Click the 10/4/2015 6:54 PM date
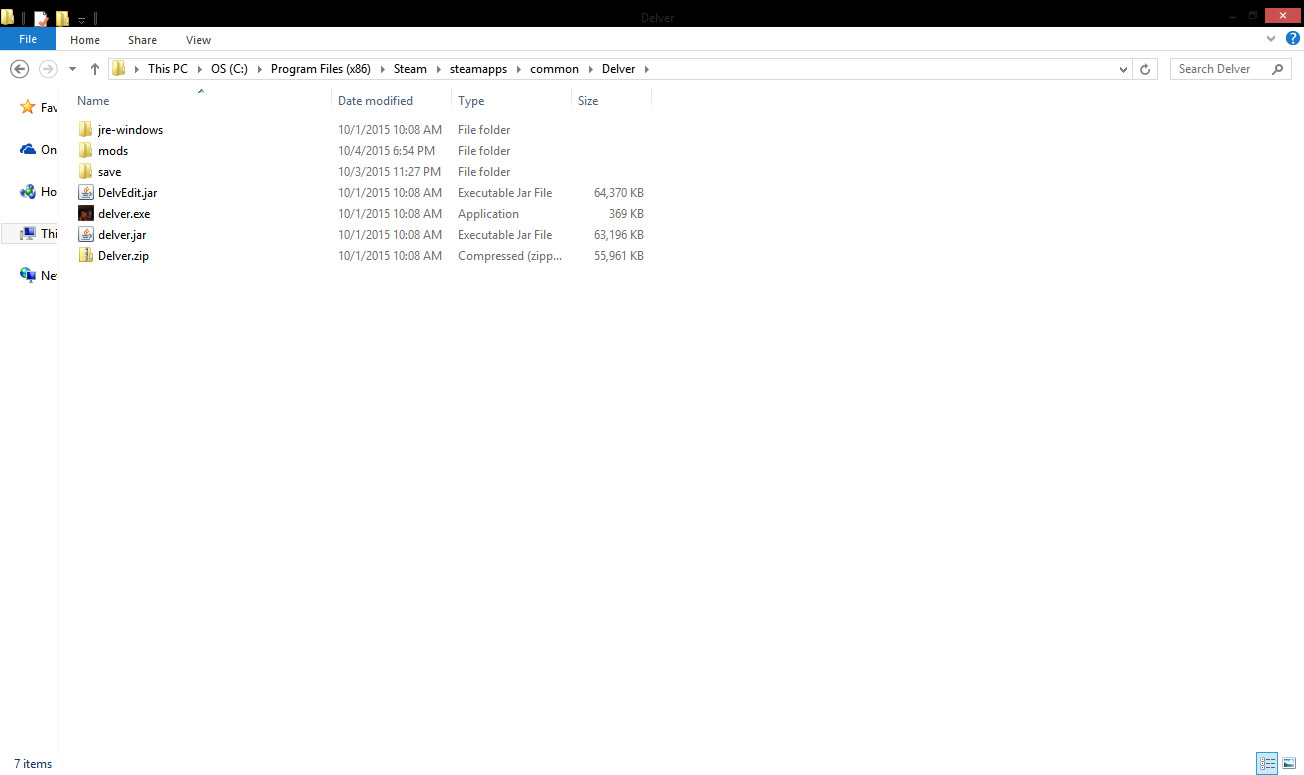Image resolution: width=1304 pixels, height=775 pixels. [x=386, y=151]
